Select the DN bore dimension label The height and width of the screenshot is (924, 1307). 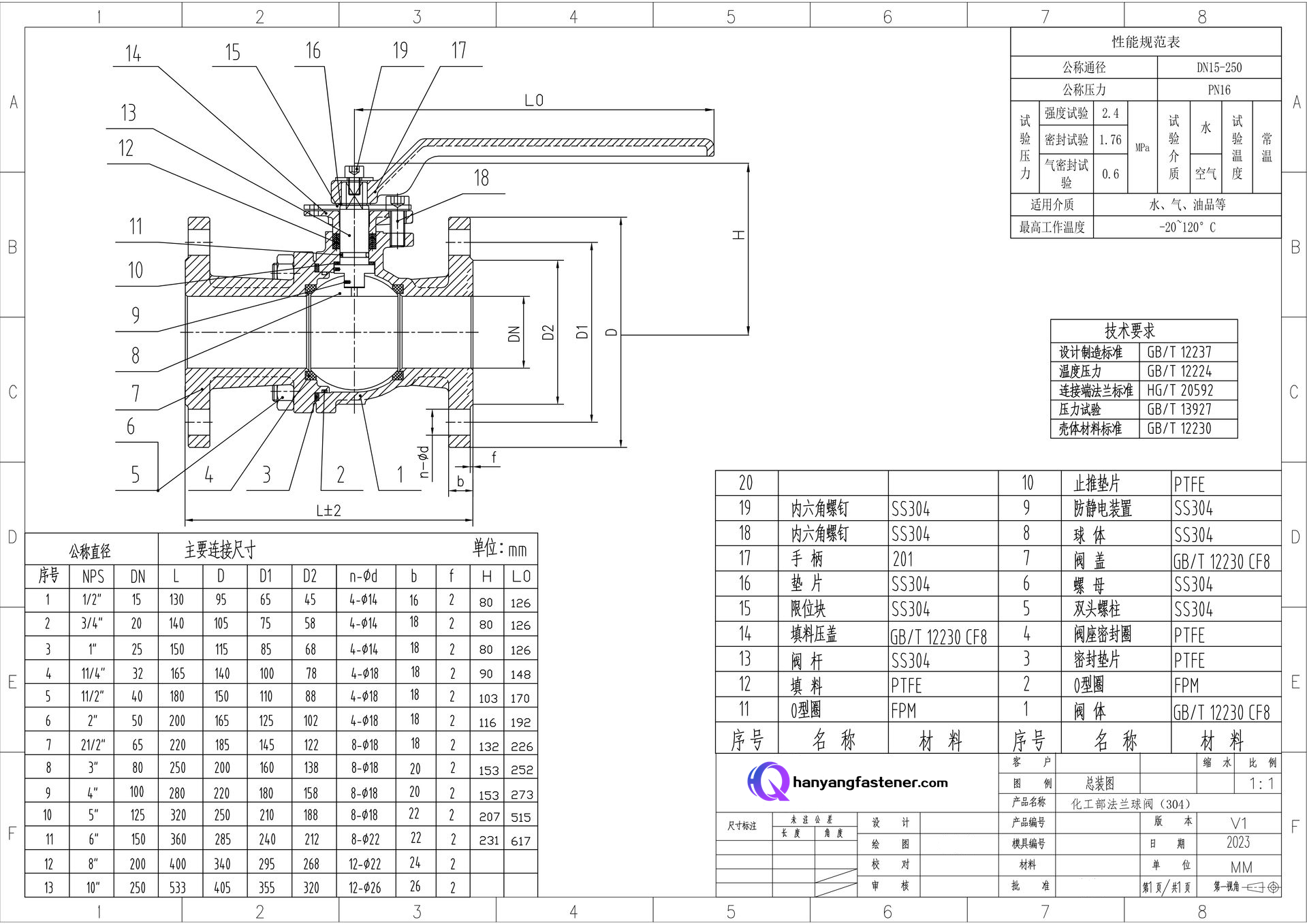[x=514, y=334]
